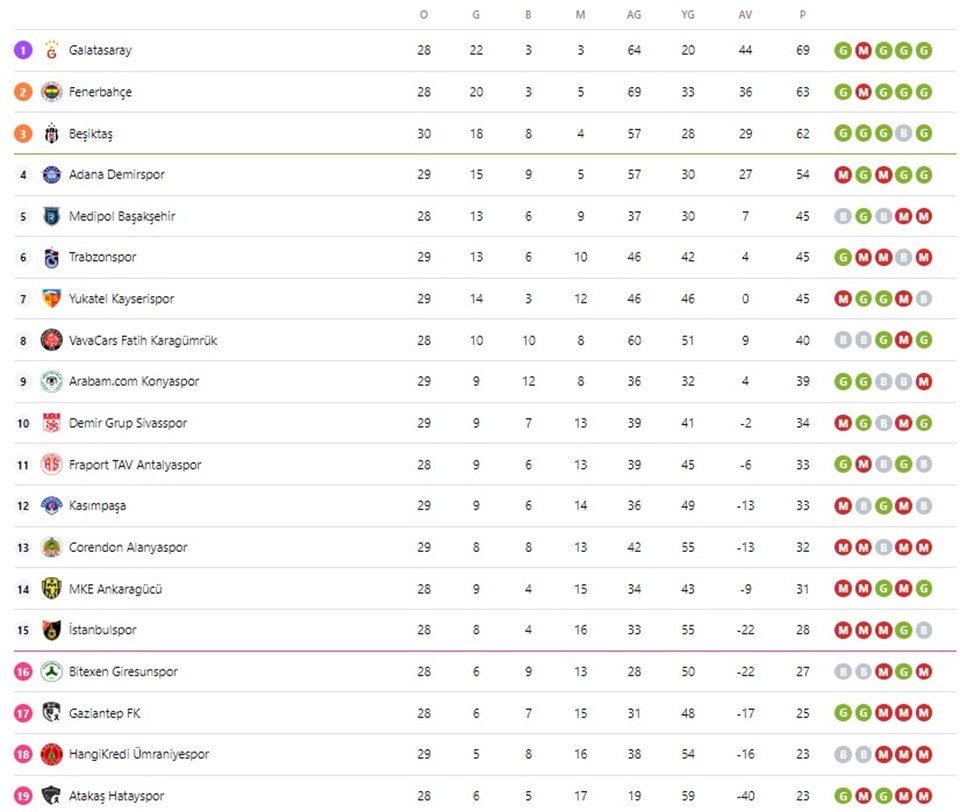This screenshot has height=812, width=960.
Task: Click Beşiktaş's grey B draw form badge
Action: [x=904, y=133]
